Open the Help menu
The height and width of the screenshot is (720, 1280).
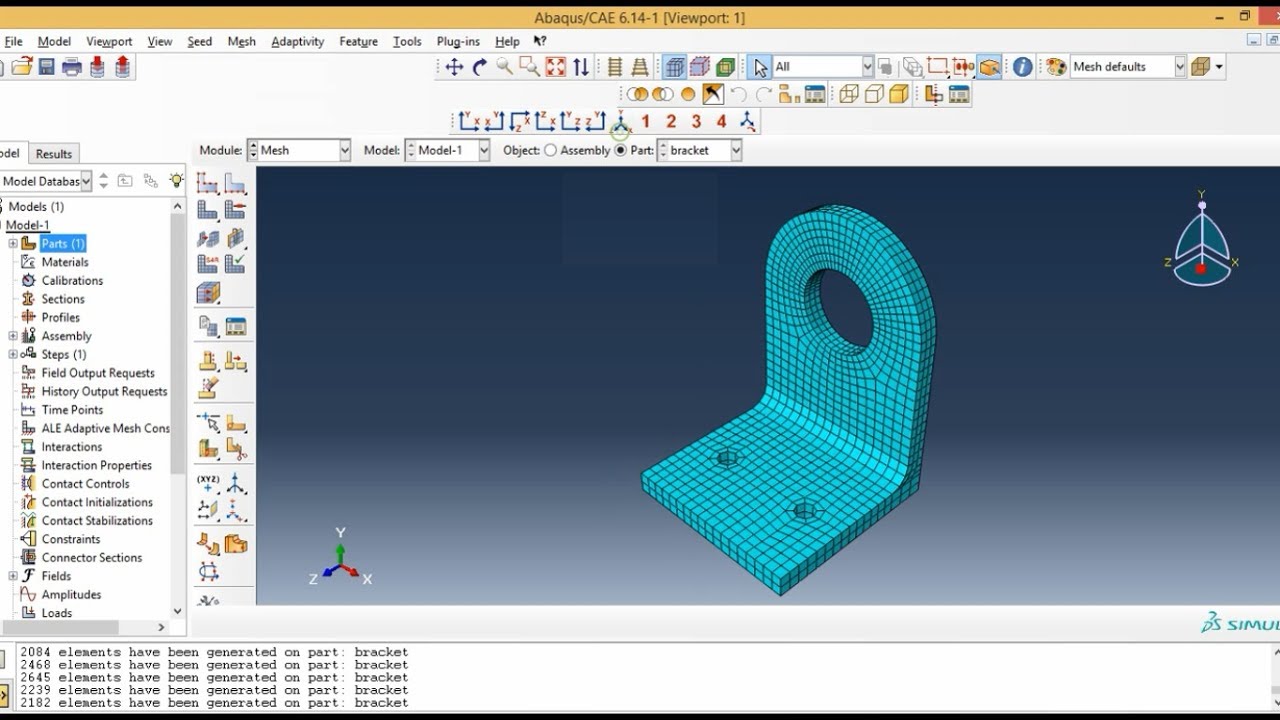pos(507,42)
